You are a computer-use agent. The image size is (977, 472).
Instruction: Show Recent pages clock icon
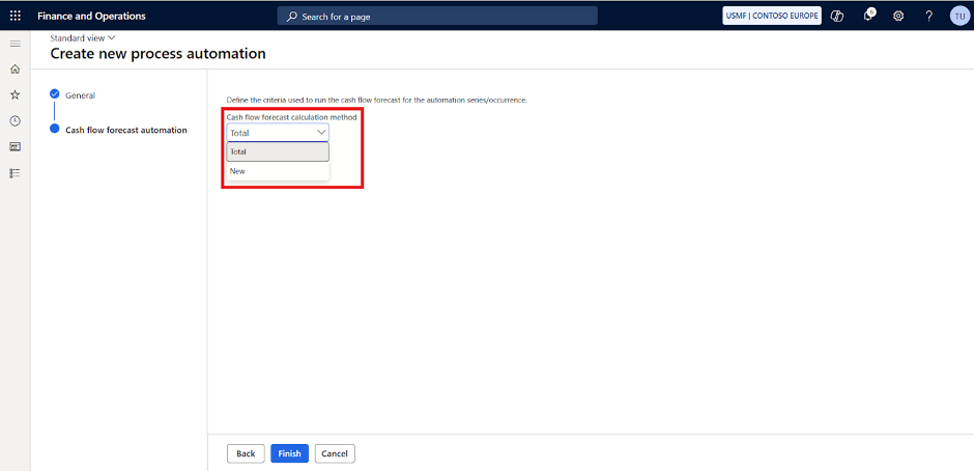coord(15,121)
